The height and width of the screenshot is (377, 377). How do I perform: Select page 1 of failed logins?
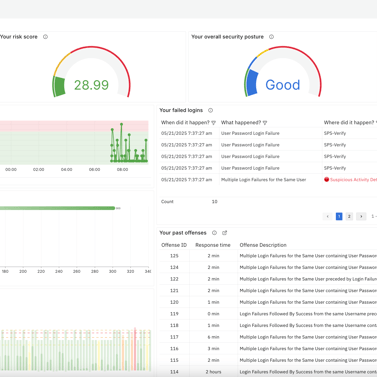pyautogui.click(x=339, y=217)
